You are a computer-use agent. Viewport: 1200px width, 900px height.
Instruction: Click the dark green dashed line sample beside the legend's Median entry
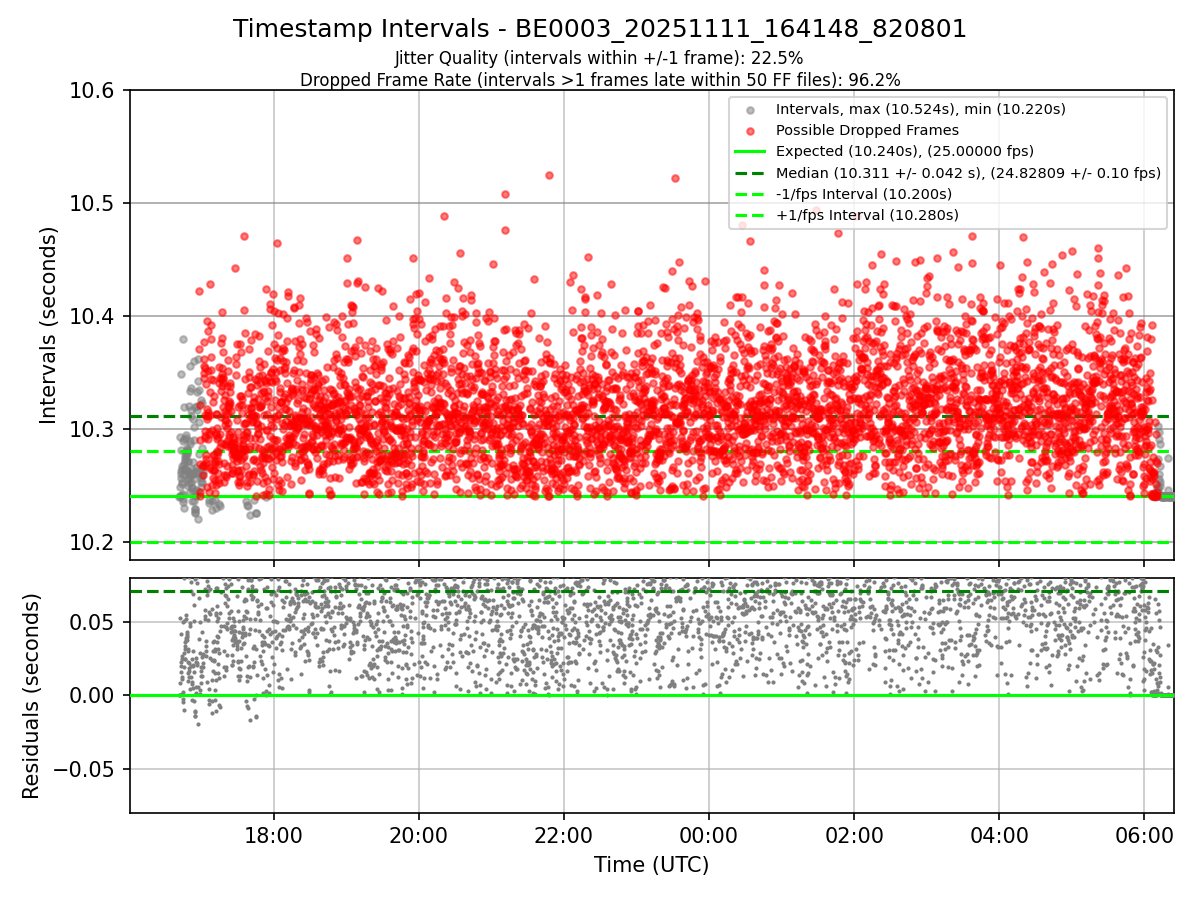click(750, 173)
